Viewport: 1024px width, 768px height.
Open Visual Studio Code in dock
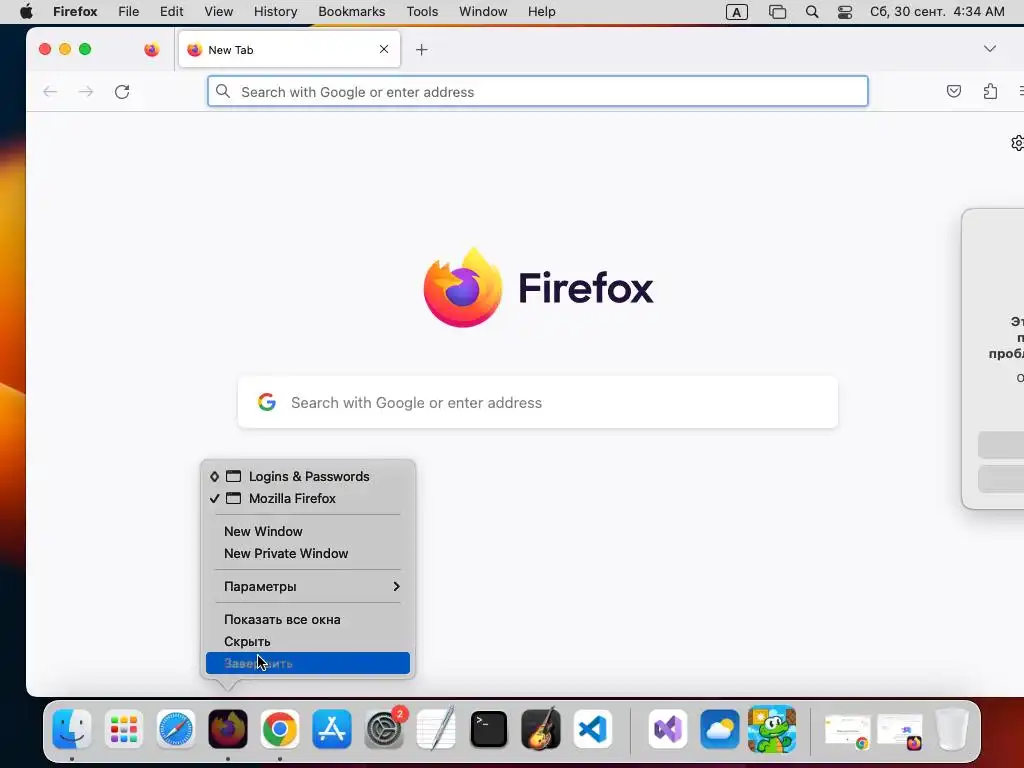coord(593,729)
